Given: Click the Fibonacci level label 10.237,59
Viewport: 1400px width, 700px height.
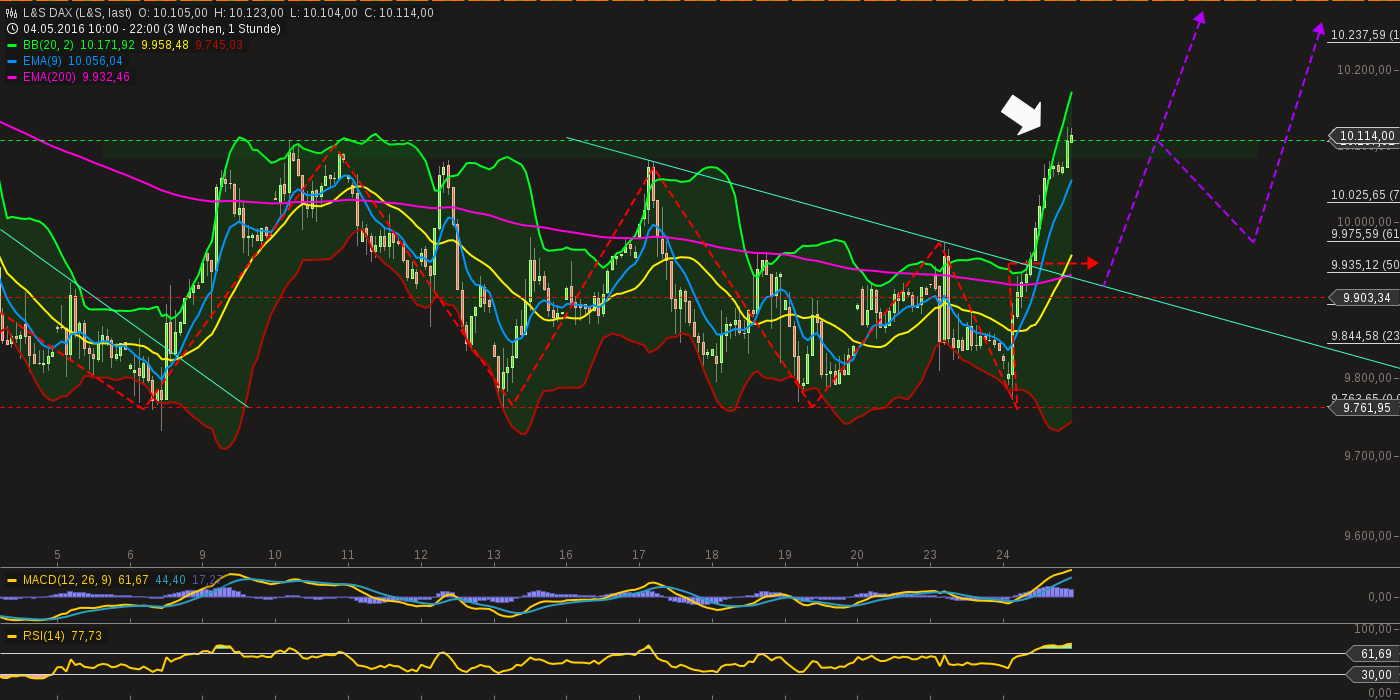Looking at the screenshot, I should 1364,35.
